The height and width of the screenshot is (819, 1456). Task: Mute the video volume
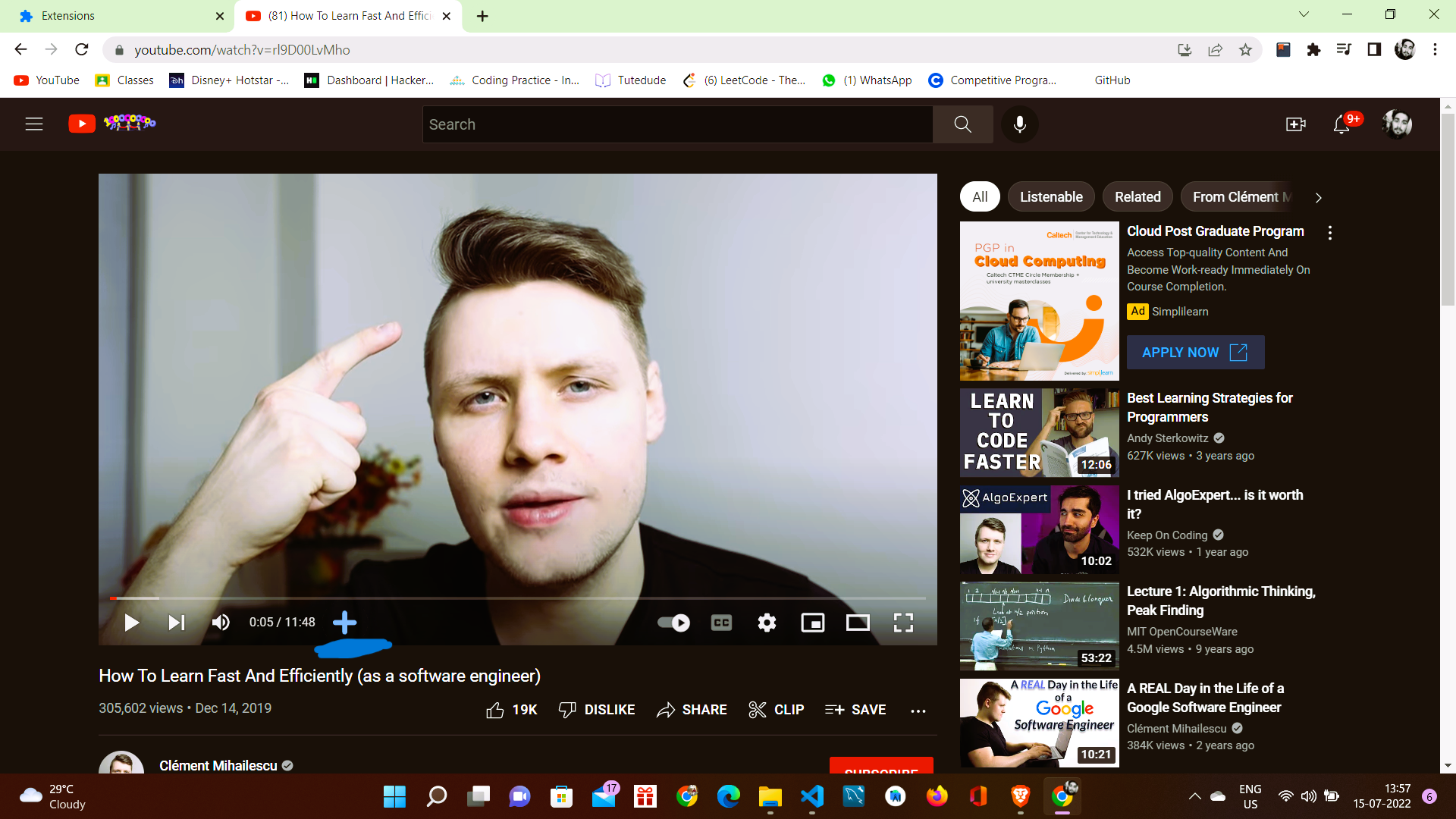click(221, 623)
